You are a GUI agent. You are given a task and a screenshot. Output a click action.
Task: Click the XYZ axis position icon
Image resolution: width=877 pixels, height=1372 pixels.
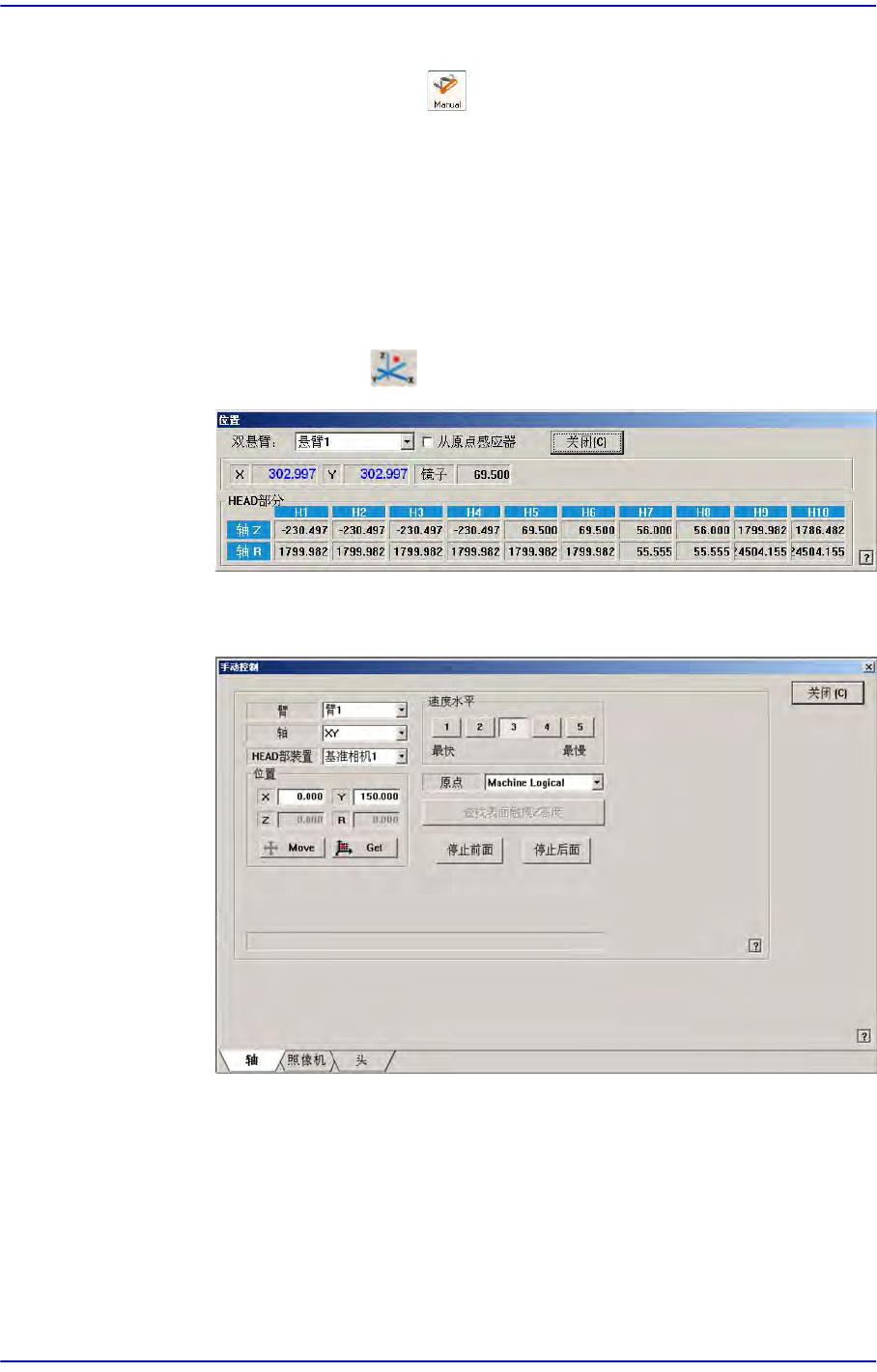pos(394,368)
